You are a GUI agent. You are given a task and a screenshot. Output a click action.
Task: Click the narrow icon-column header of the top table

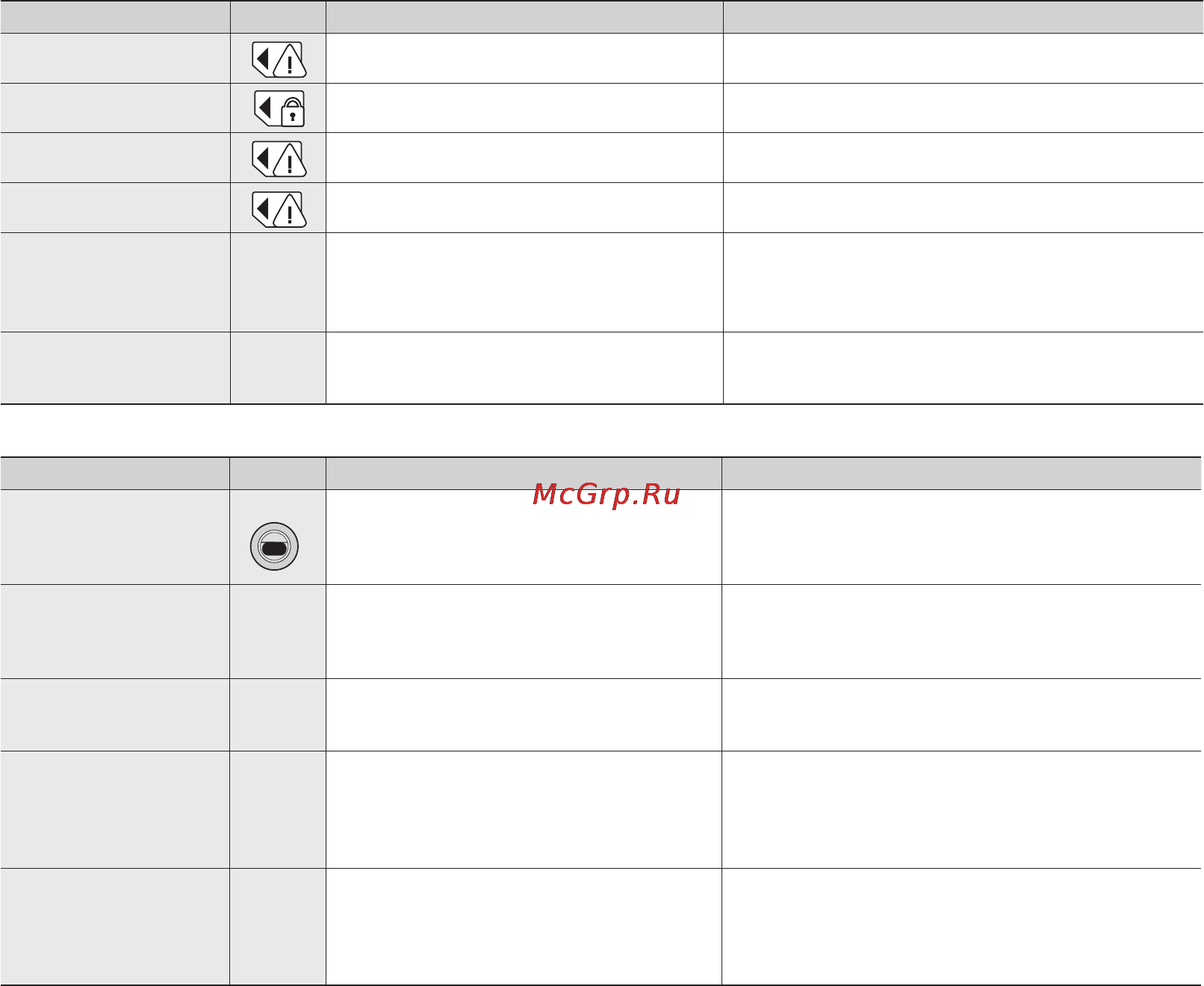[278, 16]
